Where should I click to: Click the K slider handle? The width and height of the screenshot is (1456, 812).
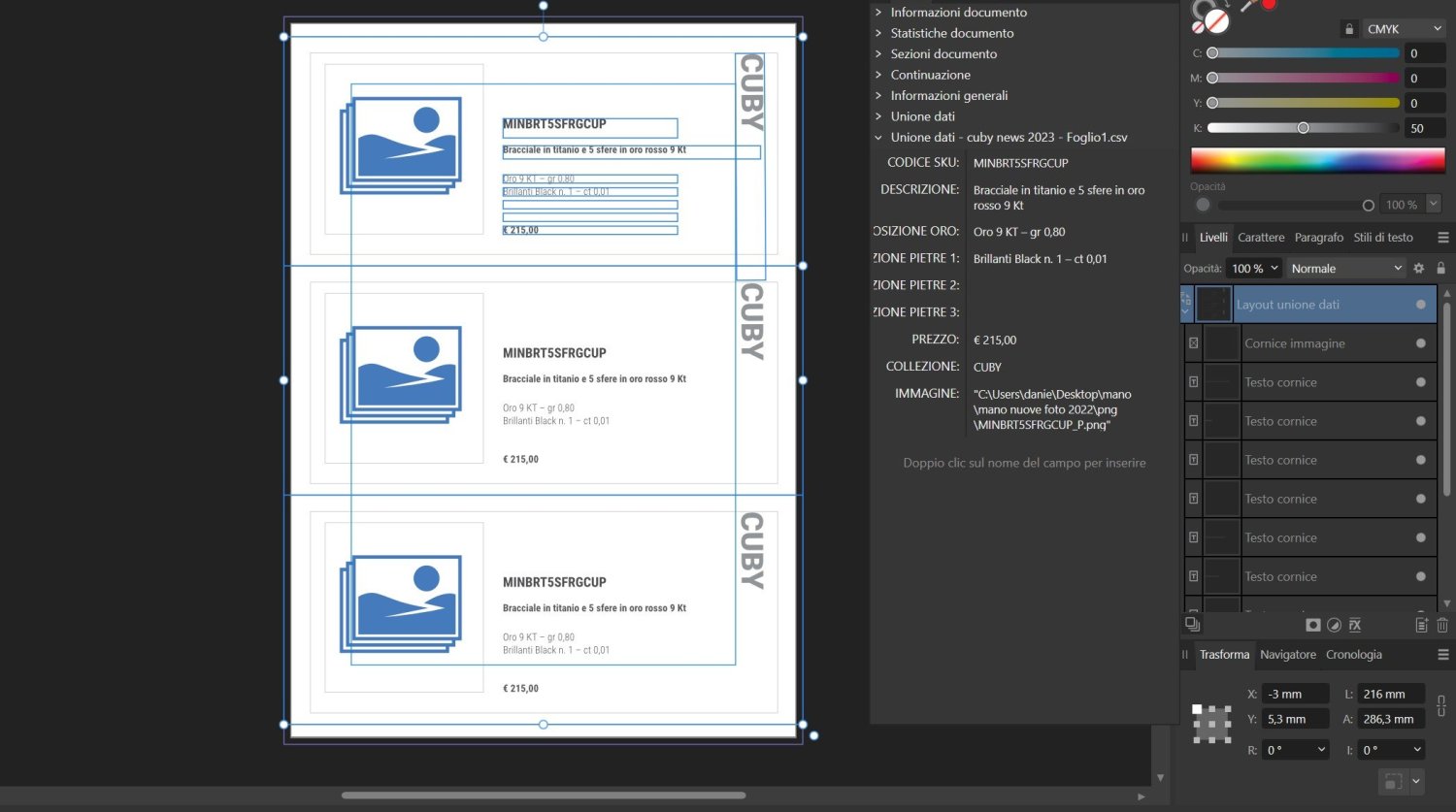(x=1303, y=128)
